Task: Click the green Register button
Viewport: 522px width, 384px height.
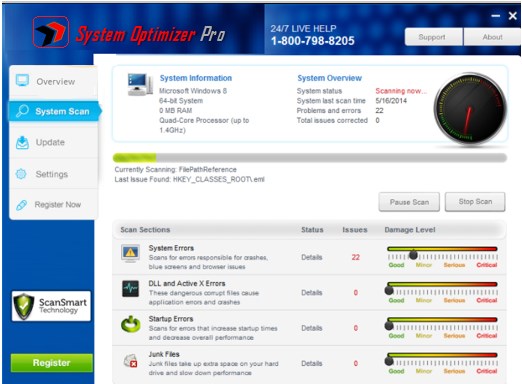Action: [52, 363]
